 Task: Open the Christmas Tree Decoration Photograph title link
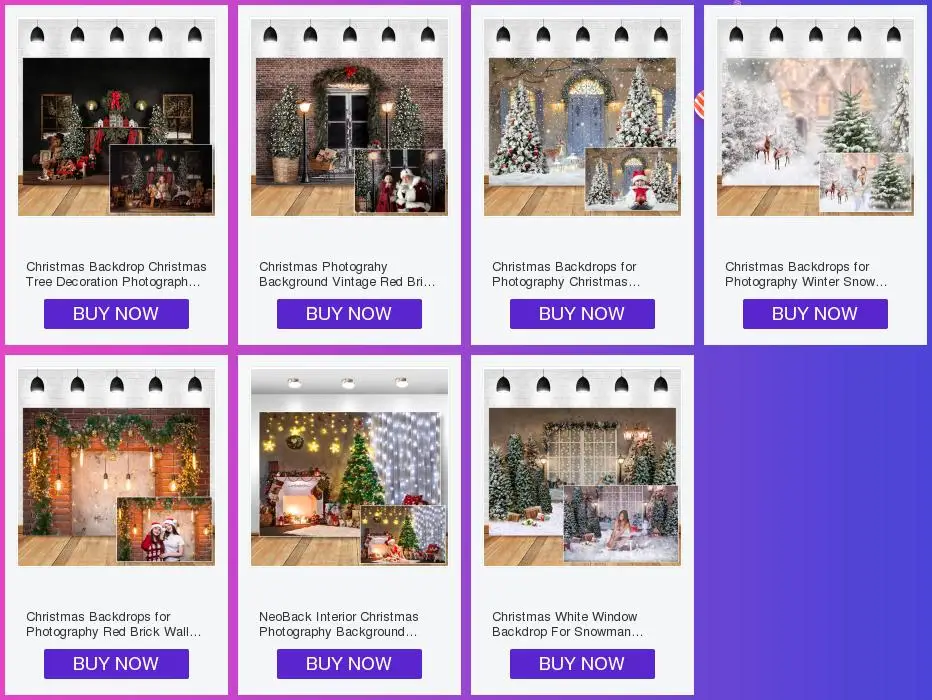coord(116,274)
